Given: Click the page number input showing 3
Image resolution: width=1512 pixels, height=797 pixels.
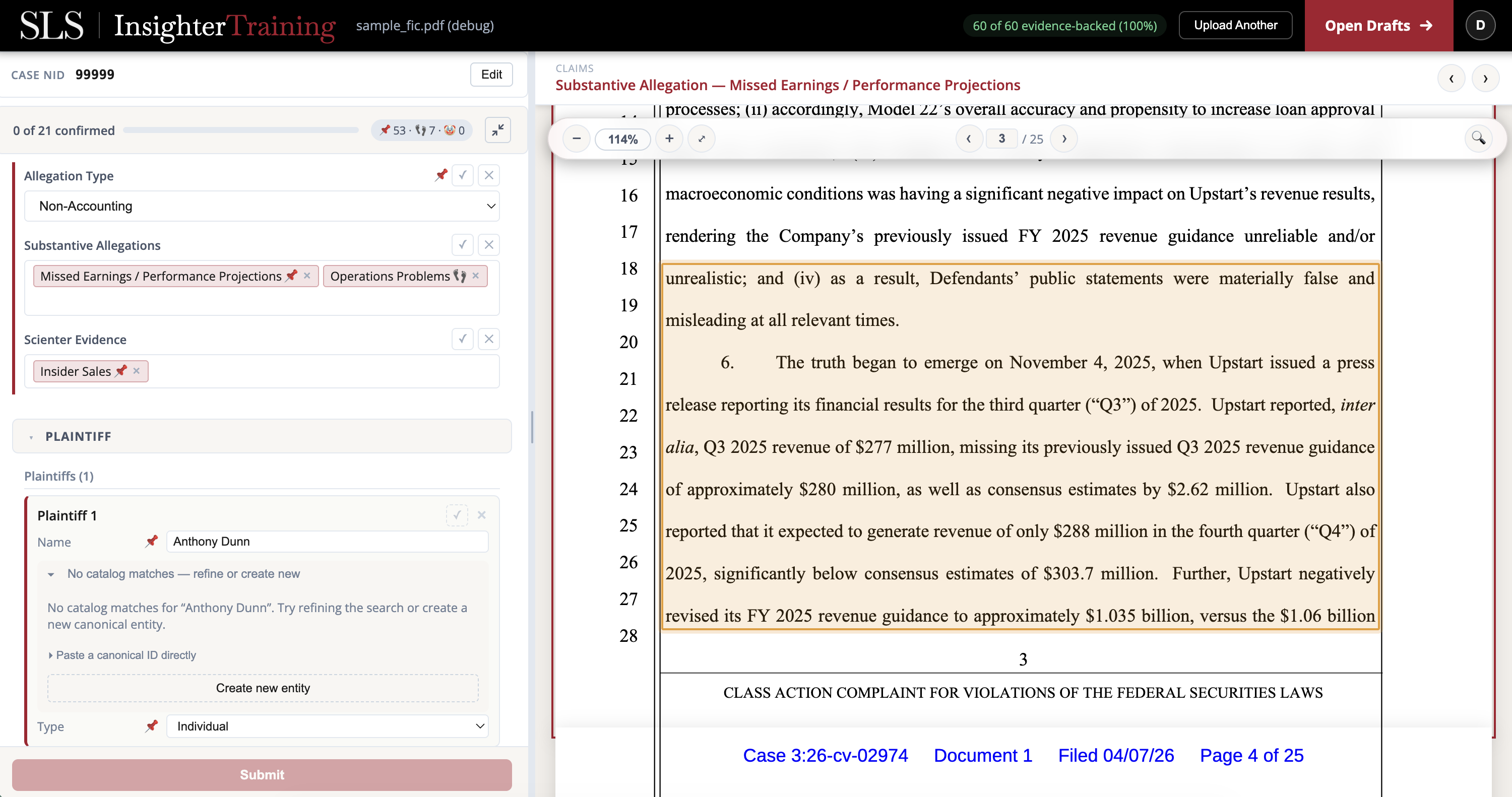Looking at the screenshot, I should pos(1001,139).
